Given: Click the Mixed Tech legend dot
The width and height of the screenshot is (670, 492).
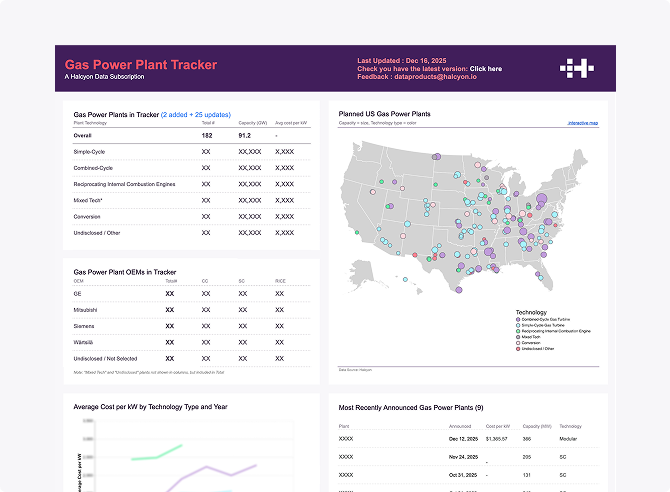Looking at the screenshot, I should (x=518, y=336).
